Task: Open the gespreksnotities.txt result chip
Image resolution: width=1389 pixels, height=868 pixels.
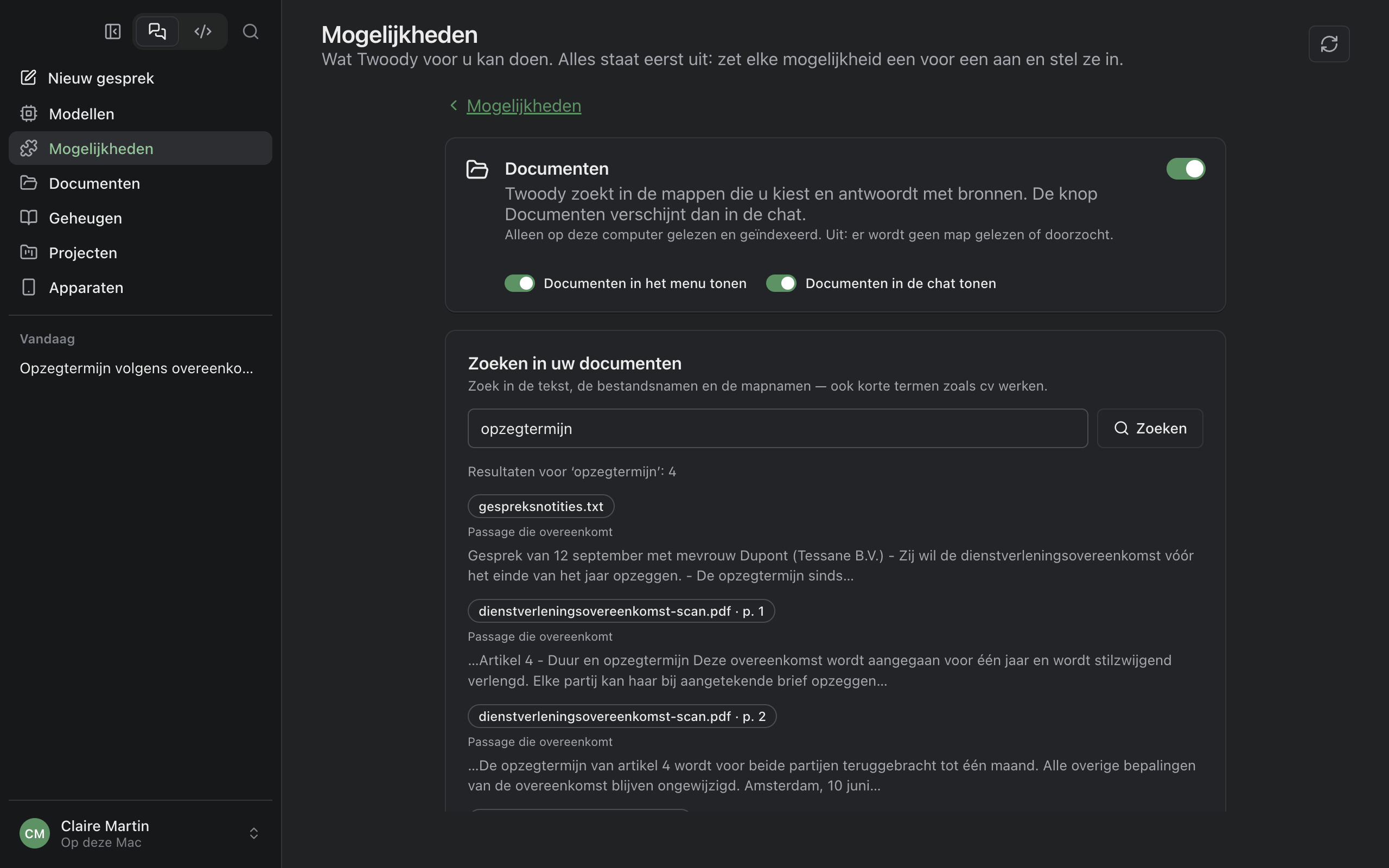Action: [x=540, y=506]
